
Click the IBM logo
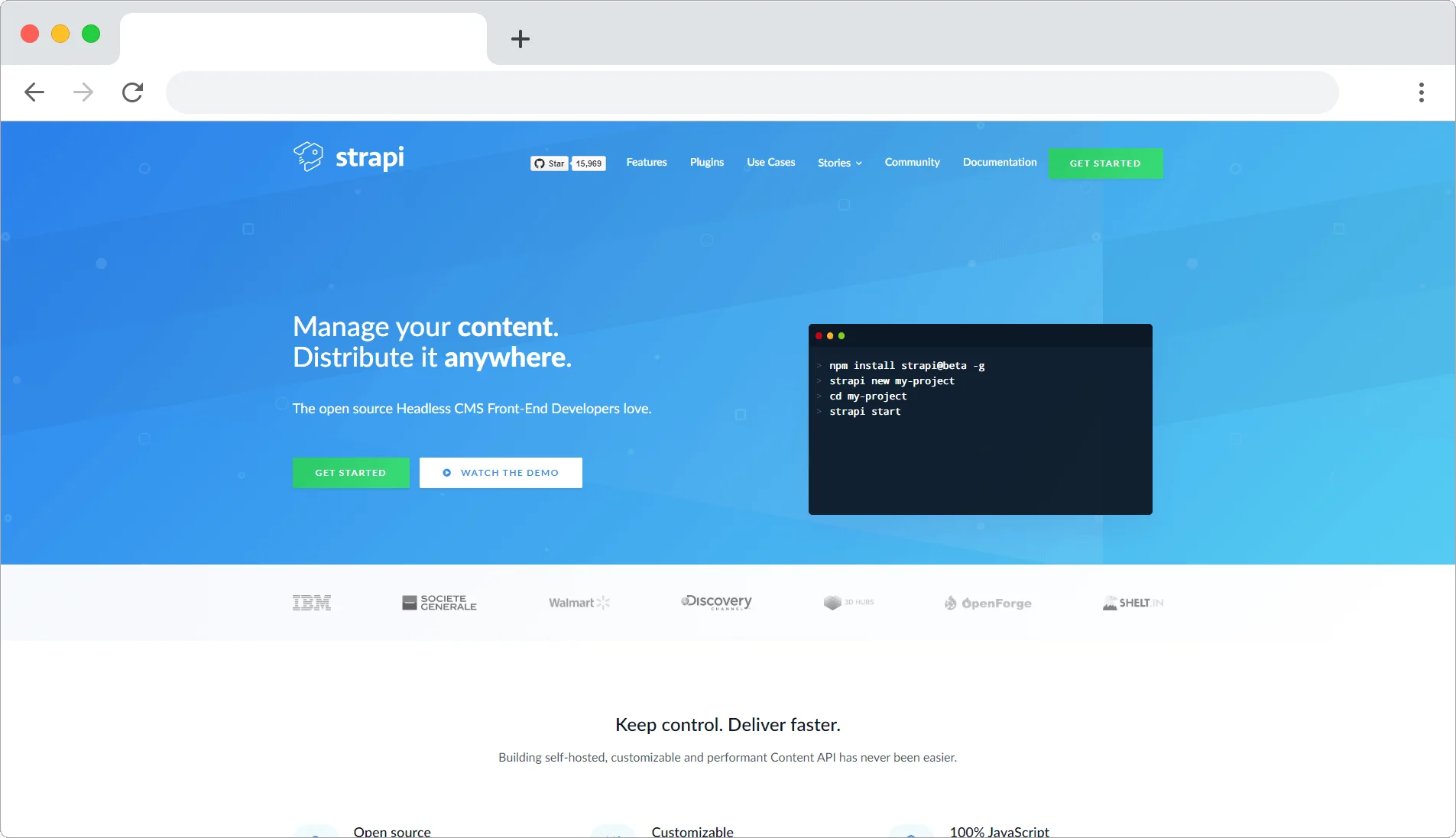coord(312,603)
